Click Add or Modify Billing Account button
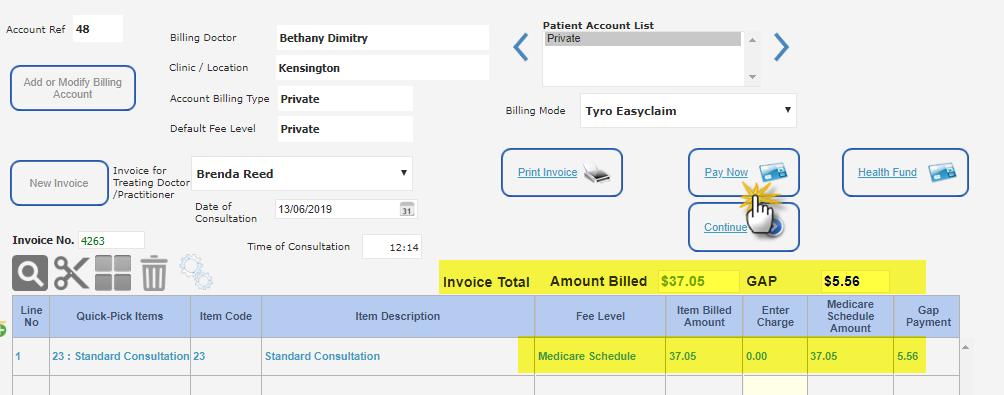 72,88
